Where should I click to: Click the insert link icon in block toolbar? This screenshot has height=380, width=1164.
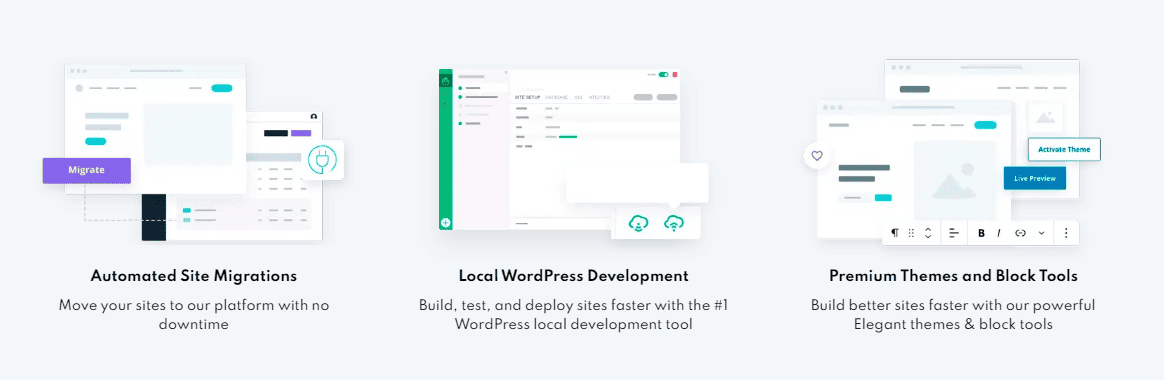click(x=1020, y=233)
